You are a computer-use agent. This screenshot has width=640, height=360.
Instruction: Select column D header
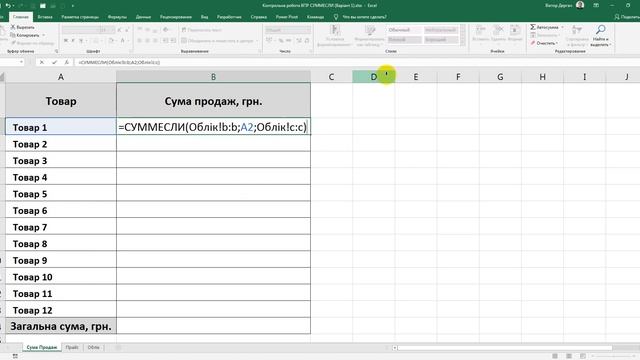(x=373, y=76)
